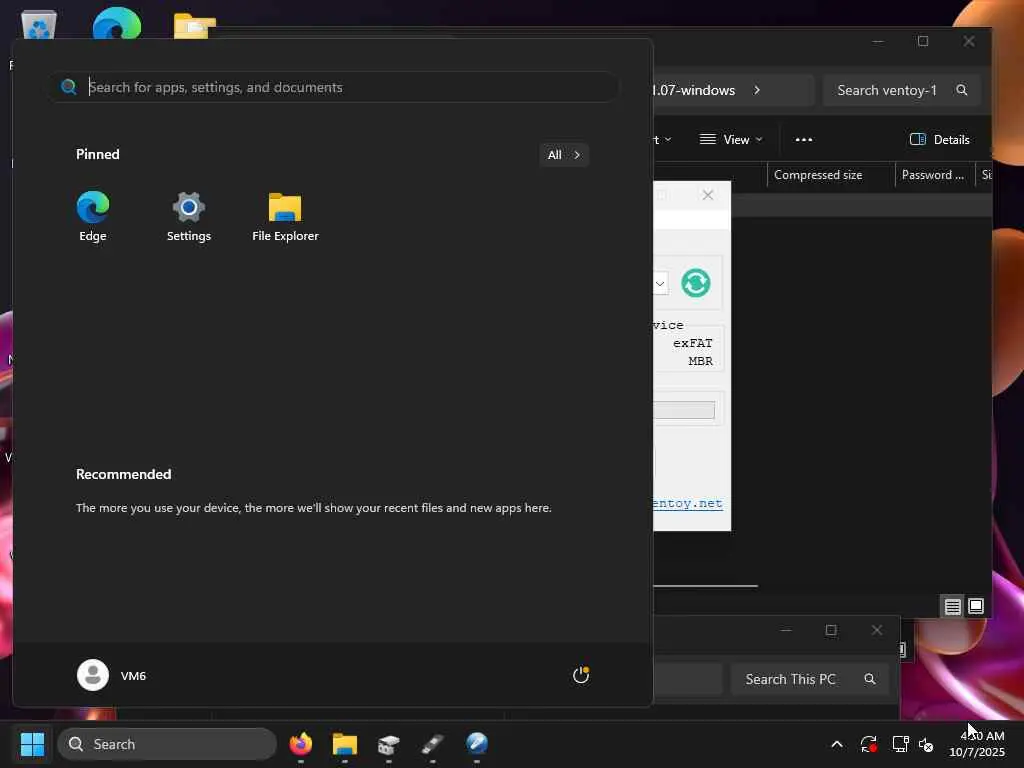Open the View dropdown in Explorer
1024x768 pixels.
point(731,139)
